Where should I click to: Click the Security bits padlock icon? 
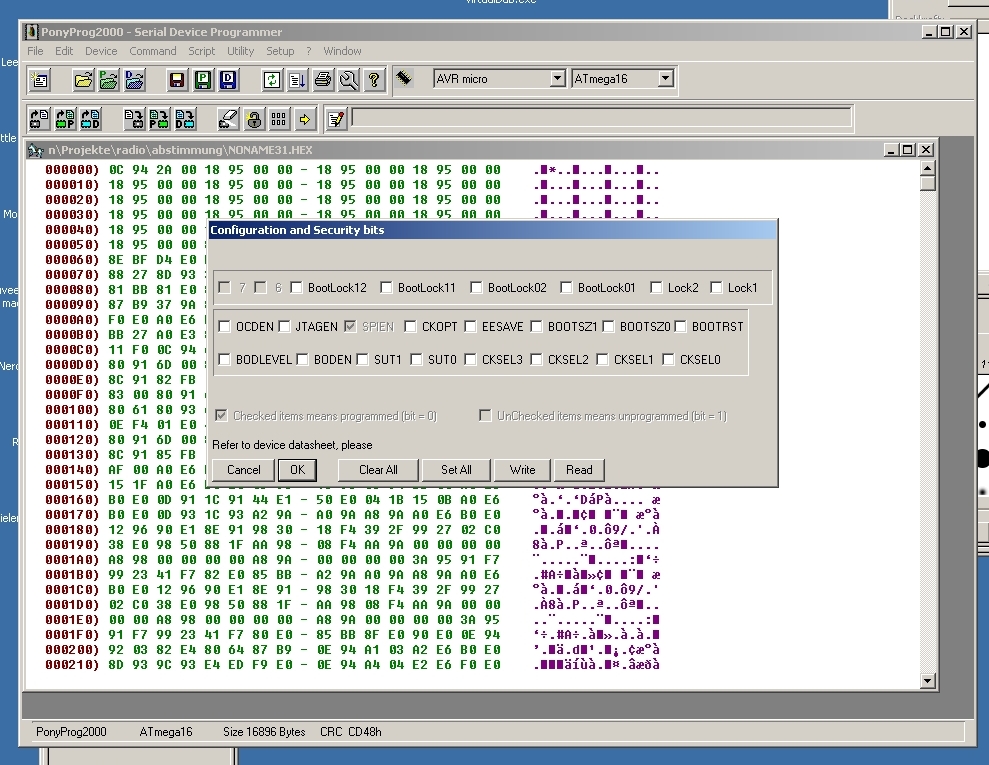coord(254,119)
